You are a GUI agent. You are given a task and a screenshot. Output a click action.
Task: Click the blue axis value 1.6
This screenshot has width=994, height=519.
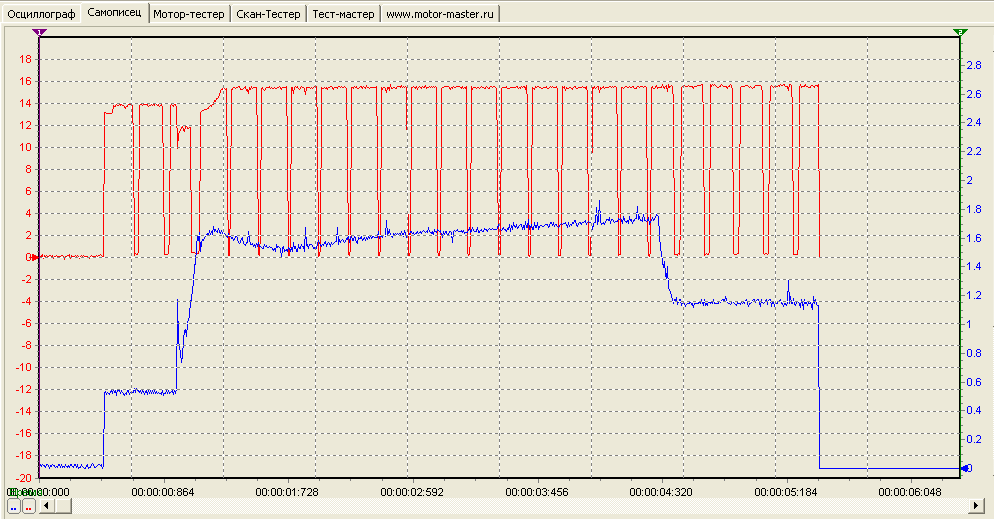[974, 238]
